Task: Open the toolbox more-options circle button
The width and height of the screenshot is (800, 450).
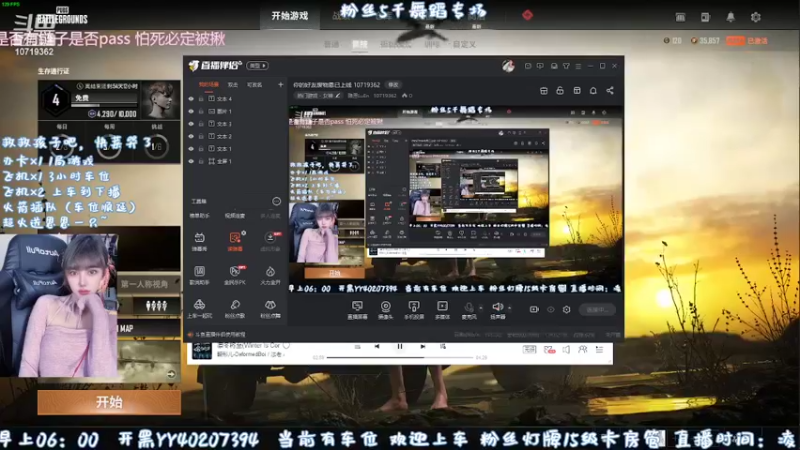Action: pos(276,202)
